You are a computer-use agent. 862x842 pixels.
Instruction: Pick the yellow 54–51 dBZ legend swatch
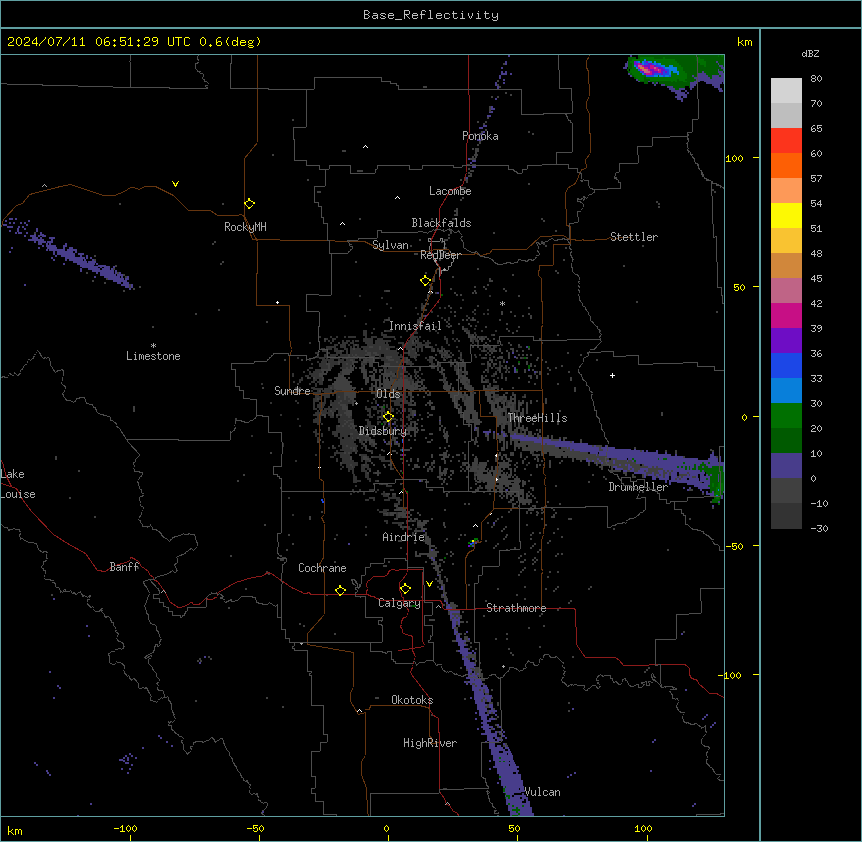pos(786,215)
